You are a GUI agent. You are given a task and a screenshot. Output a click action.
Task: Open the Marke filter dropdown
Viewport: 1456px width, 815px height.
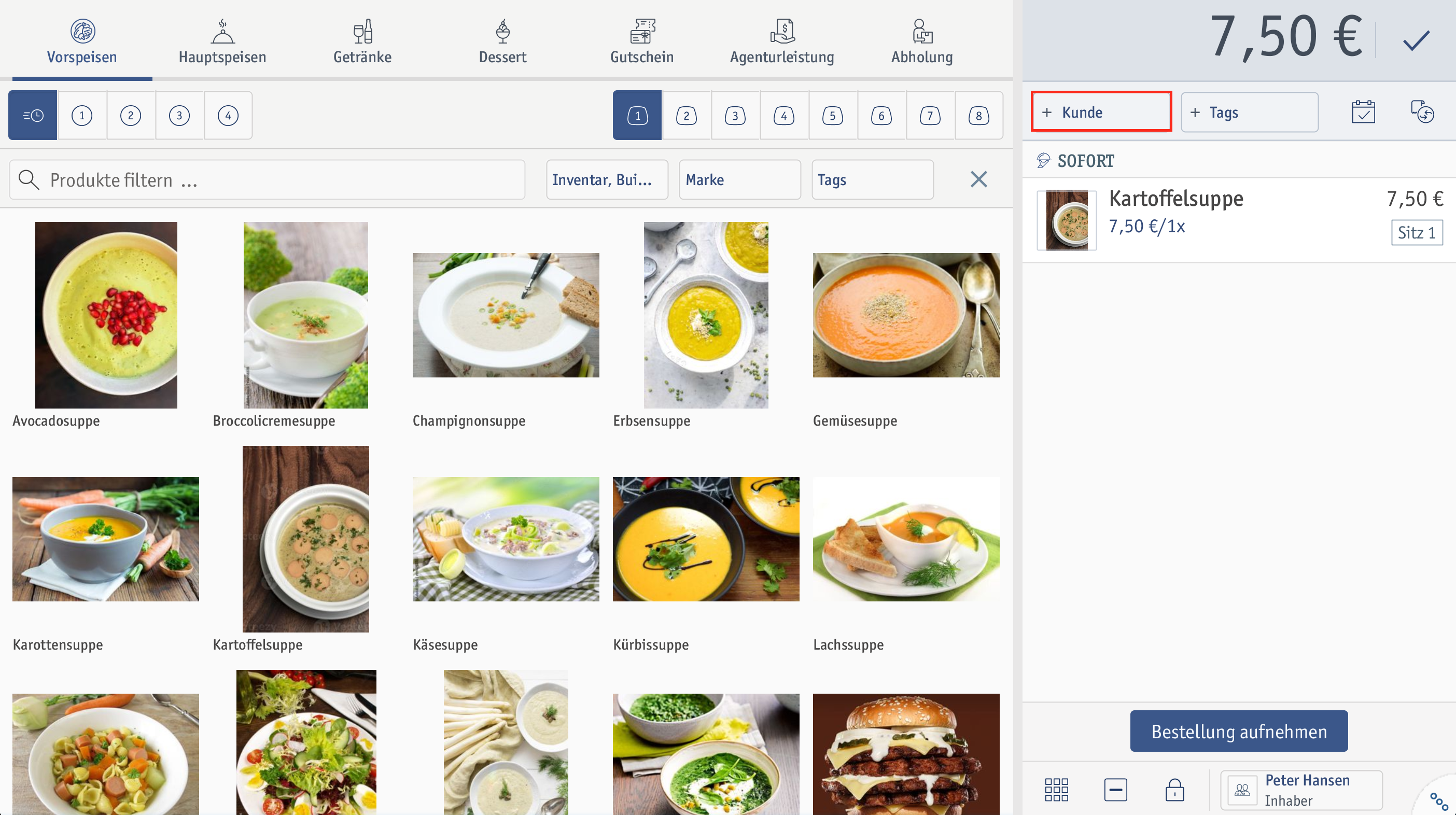[x=740, y=180]
